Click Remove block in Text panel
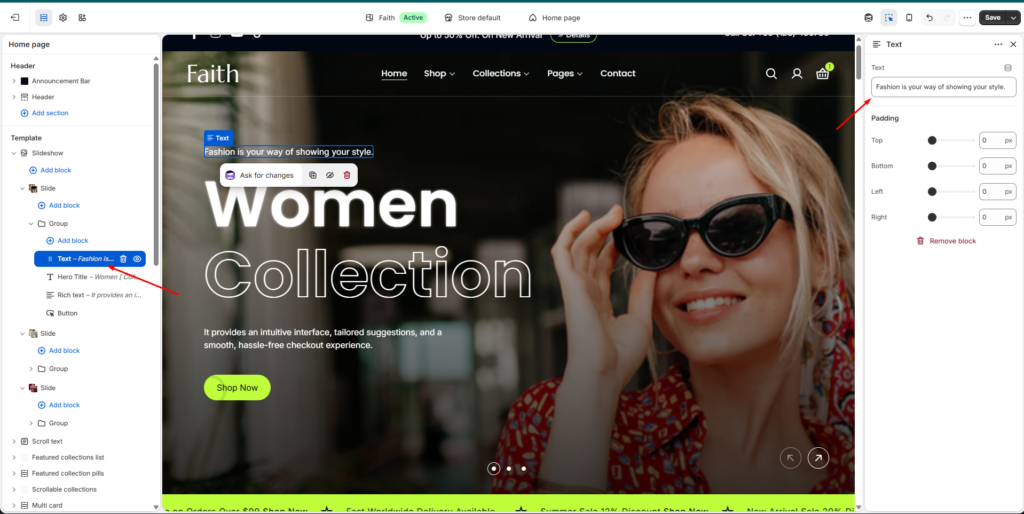 (x=946, y=241)
